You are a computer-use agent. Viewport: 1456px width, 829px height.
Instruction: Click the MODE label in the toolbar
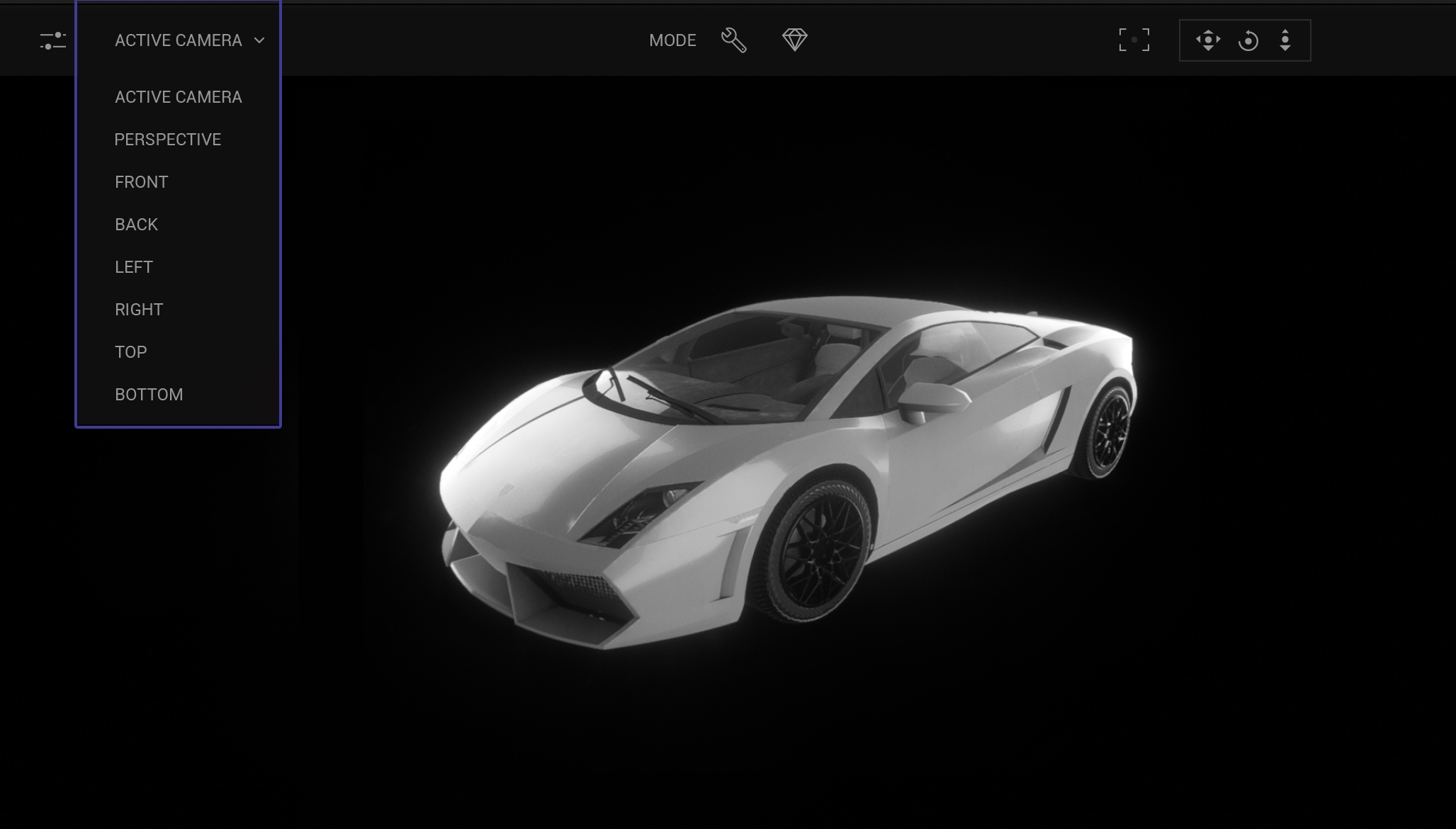(x=672, y=40)
